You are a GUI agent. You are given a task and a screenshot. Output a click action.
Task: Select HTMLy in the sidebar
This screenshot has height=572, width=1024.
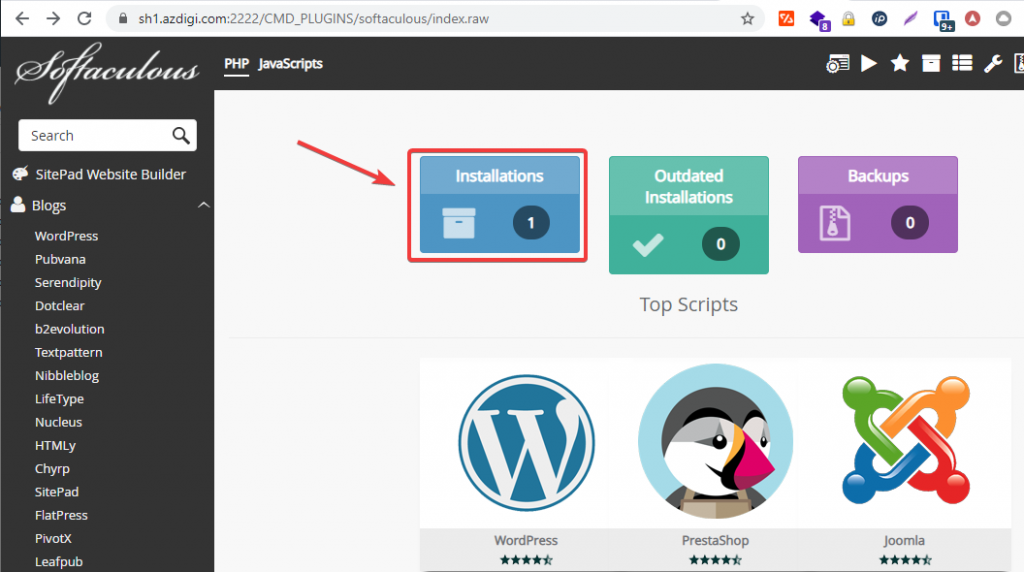tap(55, 445)
